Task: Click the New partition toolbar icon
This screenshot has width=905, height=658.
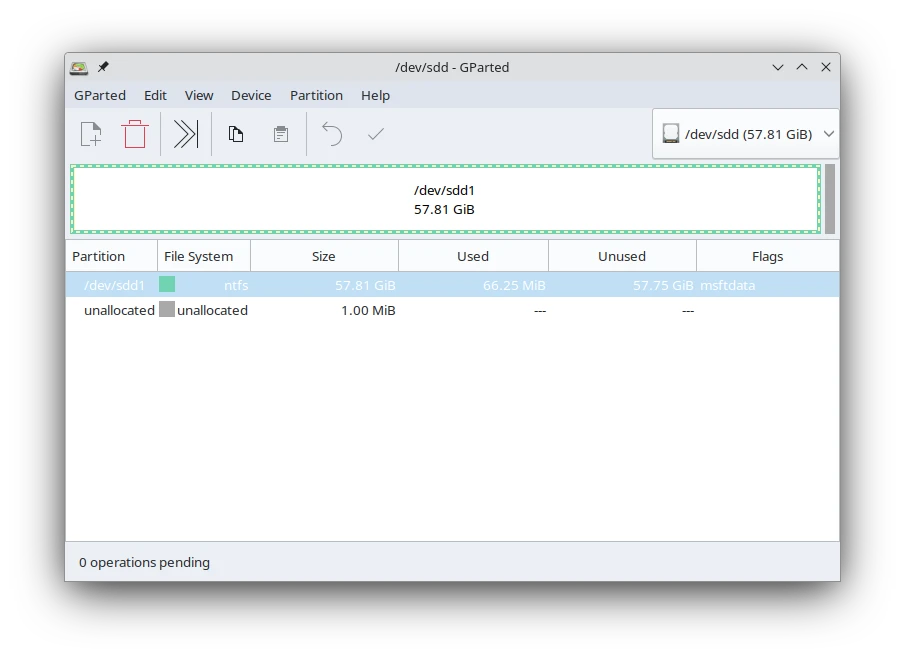Action: point(91,134)
